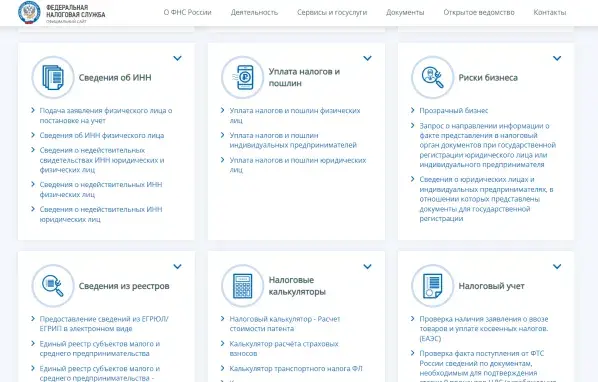Image resolution: width=598 pixels, height=382 pixels.
Task: Open Подача заявления физического лица о постановке на учет
Action: click(x=106, y=116)
